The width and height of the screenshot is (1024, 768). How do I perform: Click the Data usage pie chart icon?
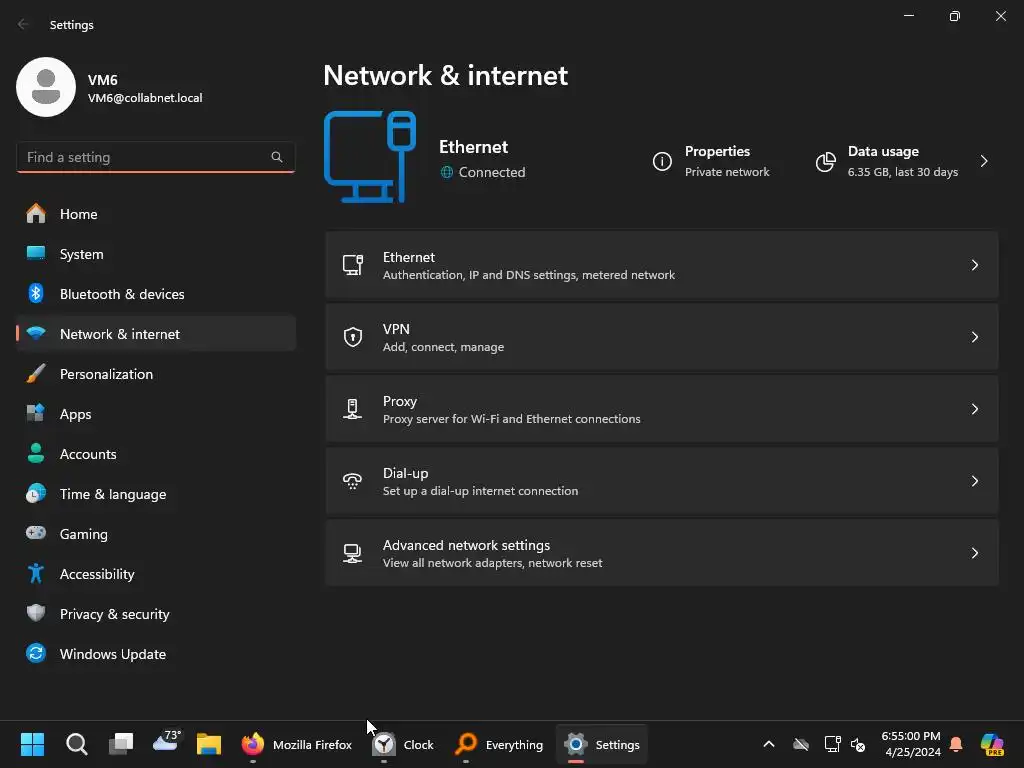pyautogui.click(x=825, y=161)
